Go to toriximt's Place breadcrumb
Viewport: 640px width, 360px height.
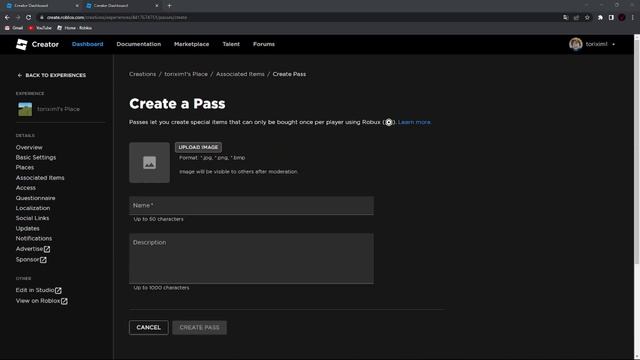pyautogui.click(x=186, y=74)
